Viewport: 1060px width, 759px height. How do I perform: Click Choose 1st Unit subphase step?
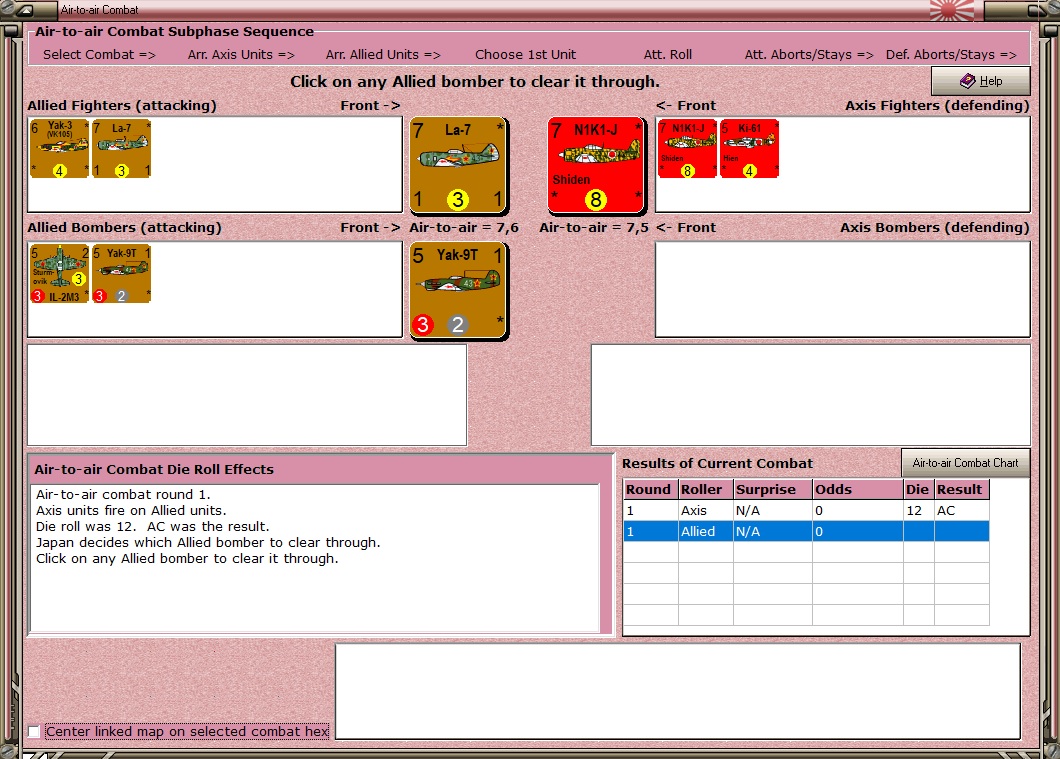[525, 55]
